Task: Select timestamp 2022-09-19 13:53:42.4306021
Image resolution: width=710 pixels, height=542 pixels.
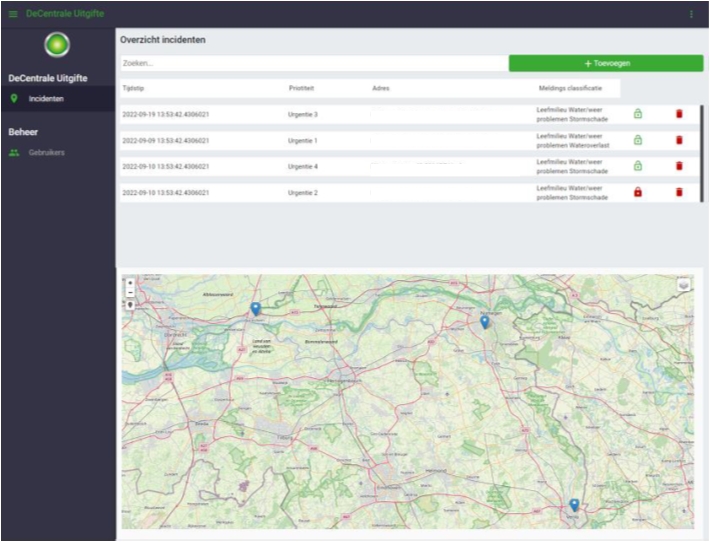Action: point(166,115)
